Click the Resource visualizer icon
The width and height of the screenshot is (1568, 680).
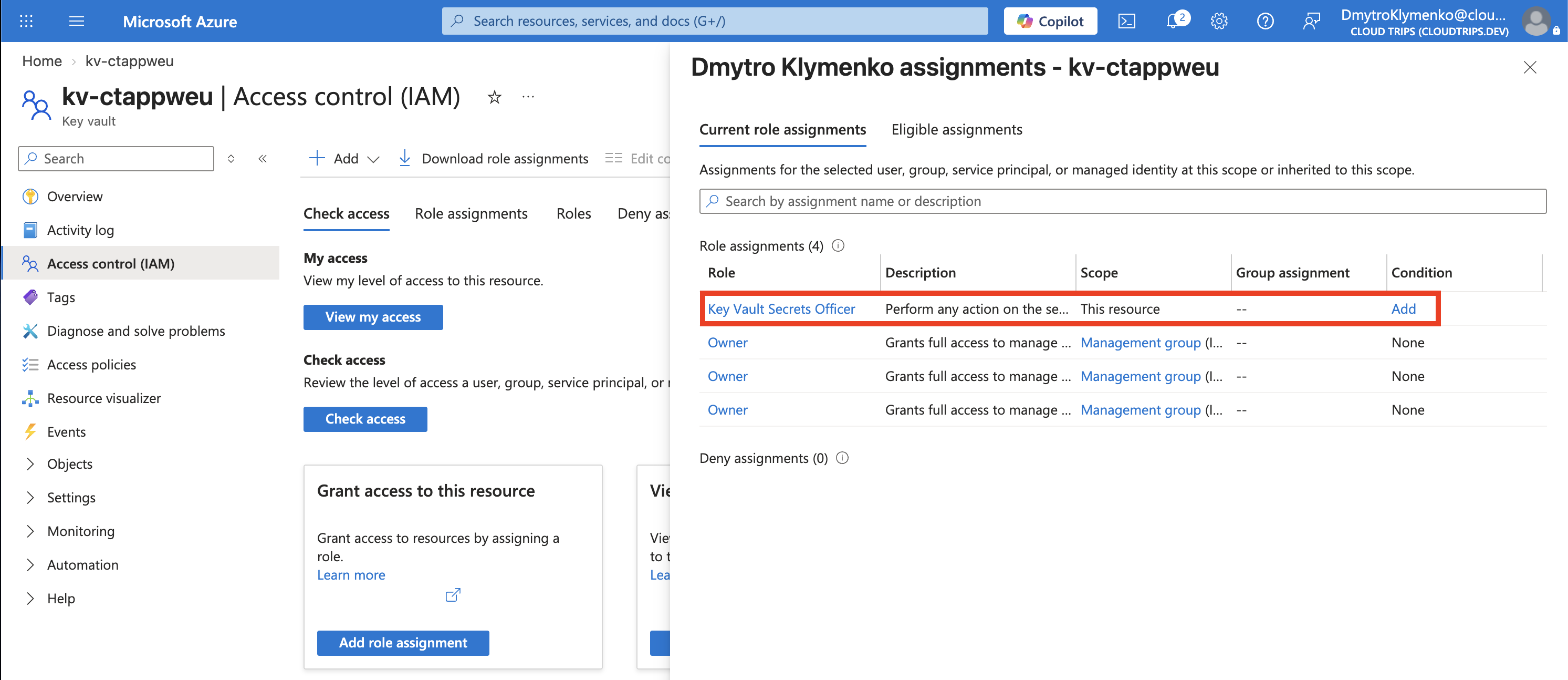pyautogui.click(x=30, y=398)
